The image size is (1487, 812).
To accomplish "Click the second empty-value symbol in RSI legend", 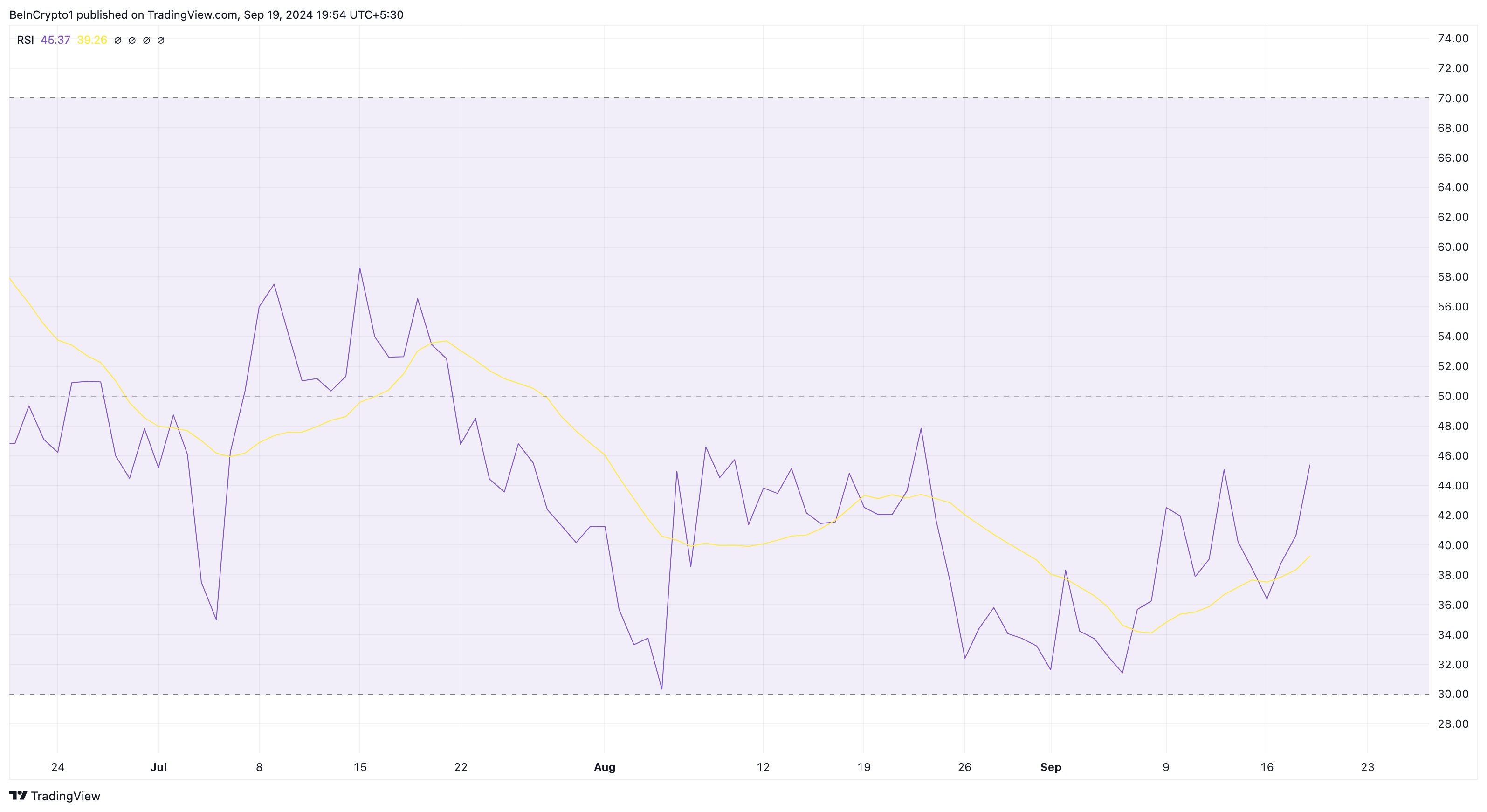I will 132,41.
